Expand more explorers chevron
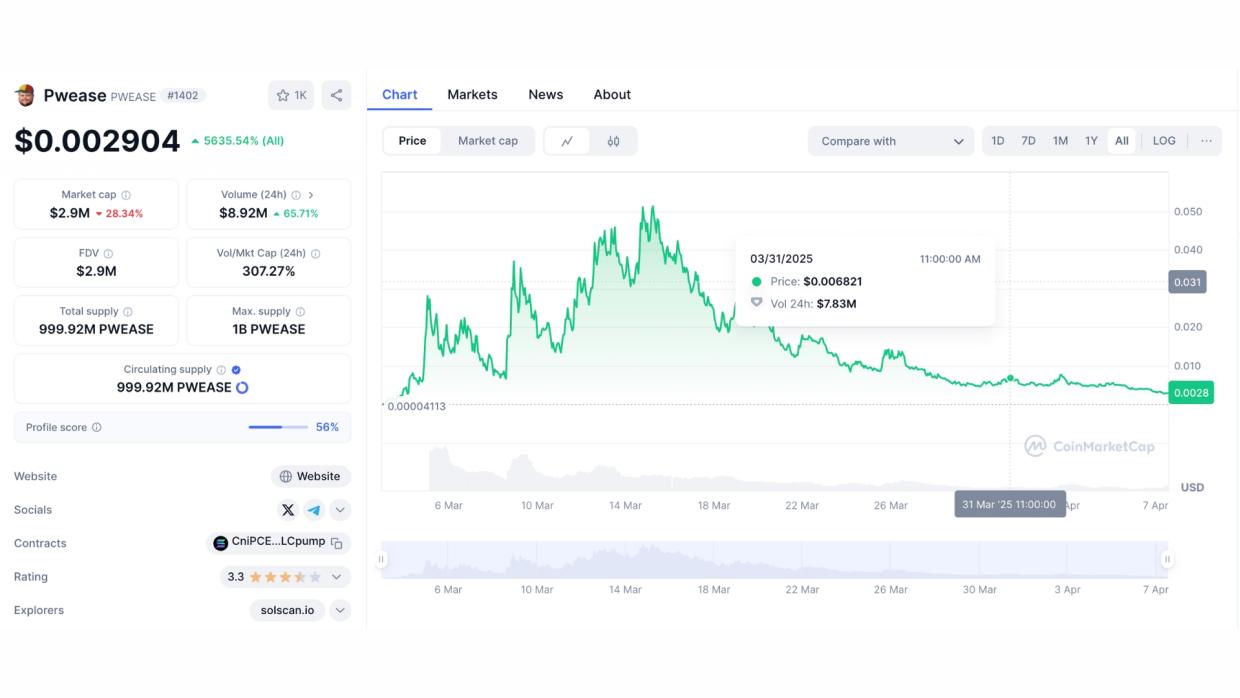 pyautogui.click(x=340, y=611)
